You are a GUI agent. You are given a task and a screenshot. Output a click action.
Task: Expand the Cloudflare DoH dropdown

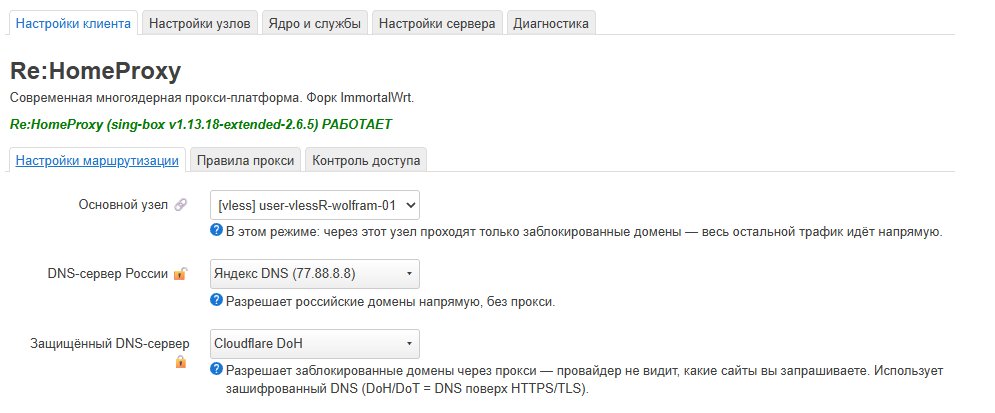(315, 344)
